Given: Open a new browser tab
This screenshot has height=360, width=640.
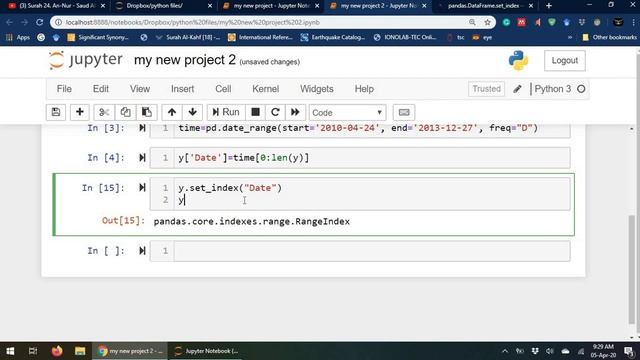Looking at the screenshot, I should (x=549, y=6).
